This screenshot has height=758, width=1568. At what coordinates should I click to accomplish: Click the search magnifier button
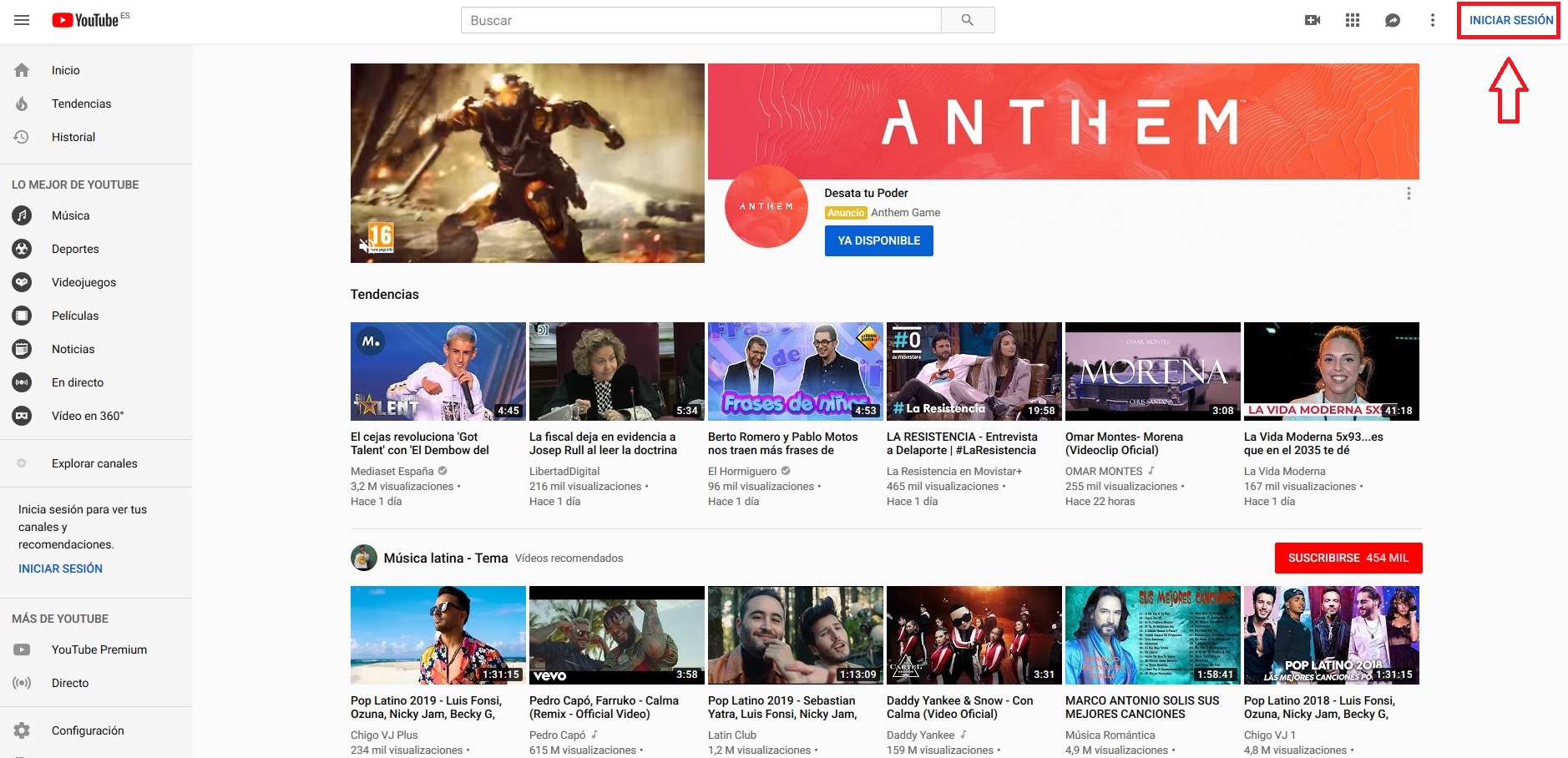[968, 20]
